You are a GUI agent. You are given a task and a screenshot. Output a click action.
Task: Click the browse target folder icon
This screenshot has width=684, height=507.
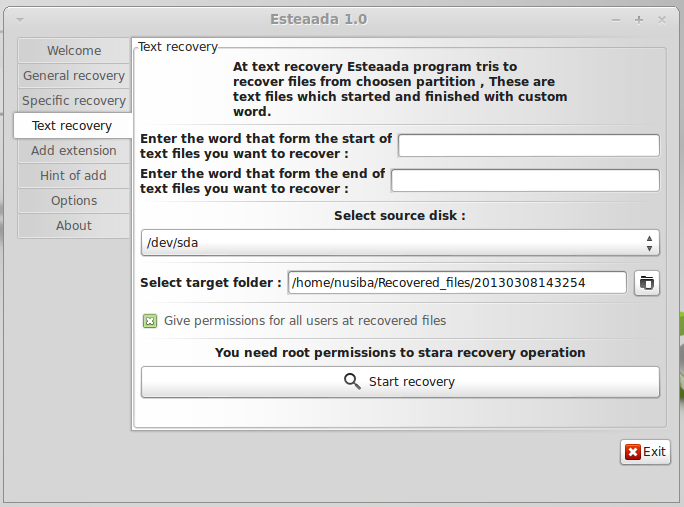(x=647, y=283)
